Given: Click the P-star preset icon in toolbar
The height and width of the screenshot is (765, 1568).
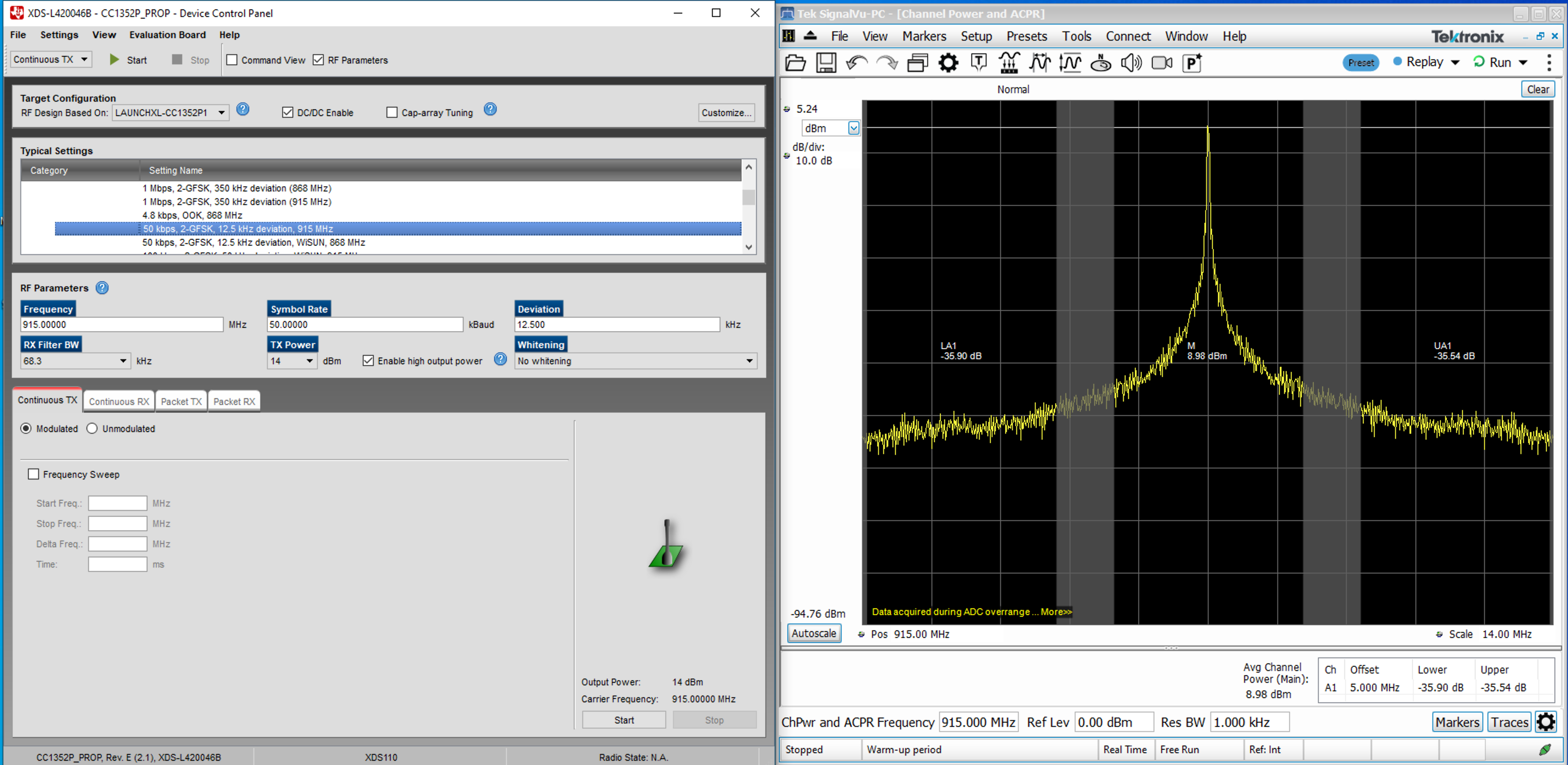Looking at the screenshot, I should tap(1192, 63).
